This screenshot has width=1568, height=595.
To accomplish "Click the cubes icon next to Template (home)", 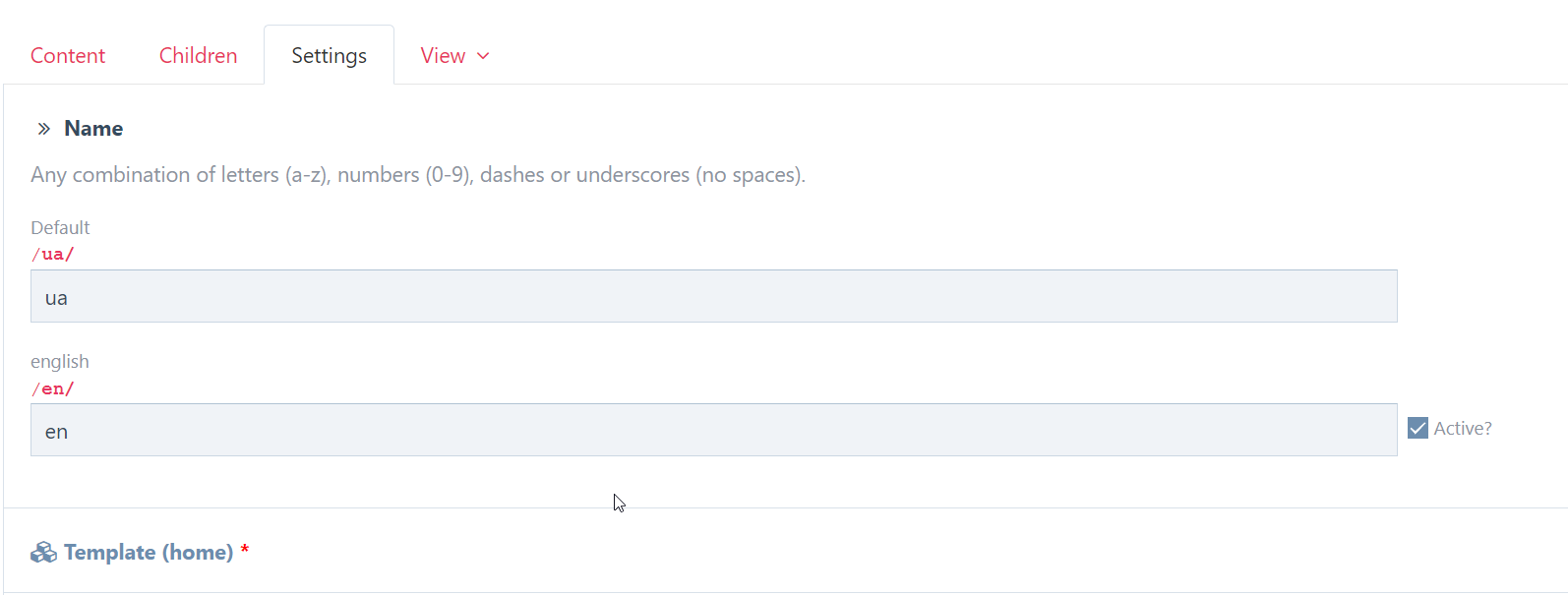I will pyautogui.click(x=43, y=552).
